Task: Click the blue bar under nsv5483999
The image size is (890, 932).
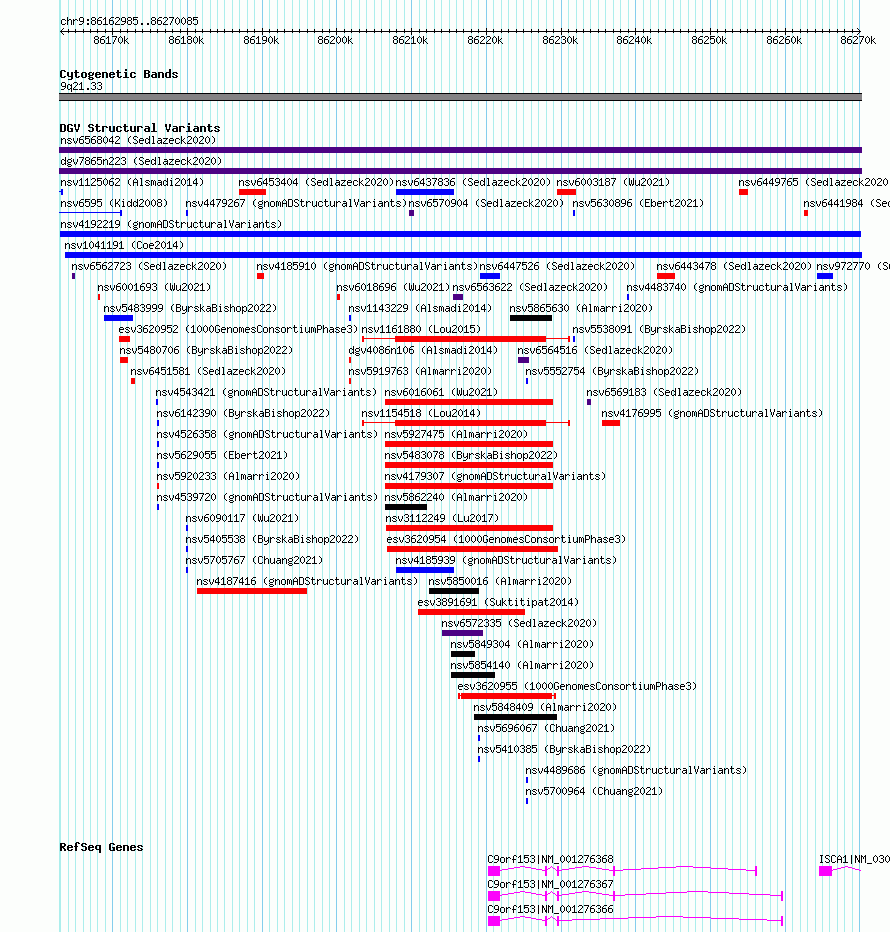Action: (118, 318)
